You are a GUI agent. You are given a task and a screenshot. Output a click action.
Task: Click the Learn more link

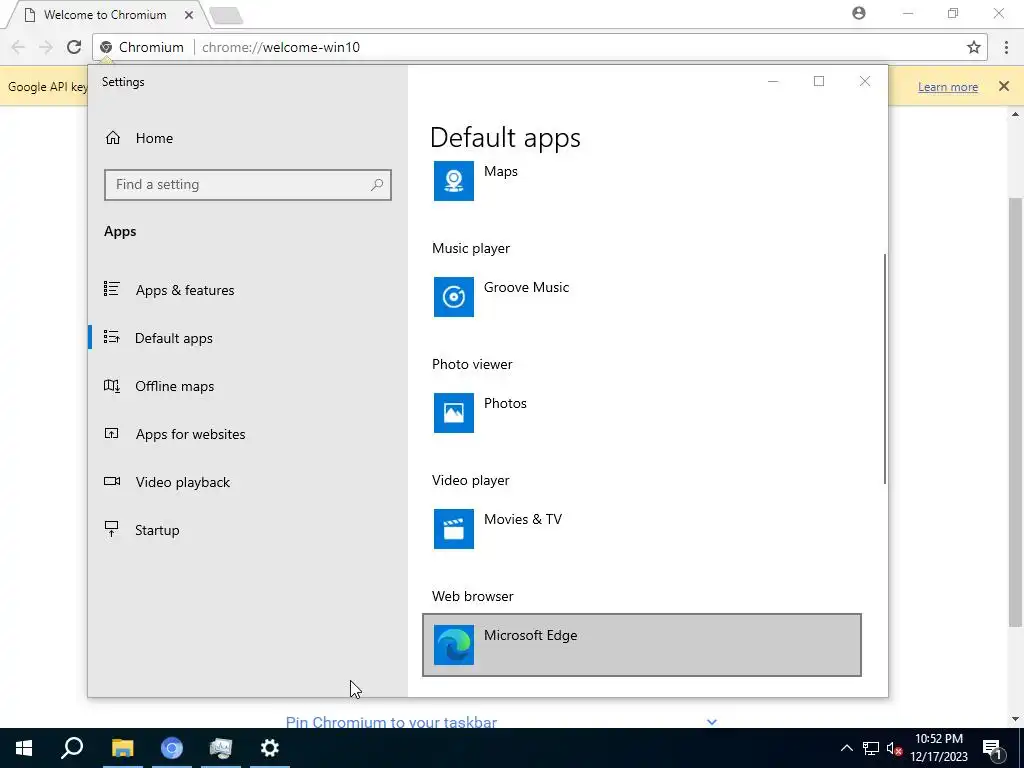pyautogui.click(x=948, y=87)
